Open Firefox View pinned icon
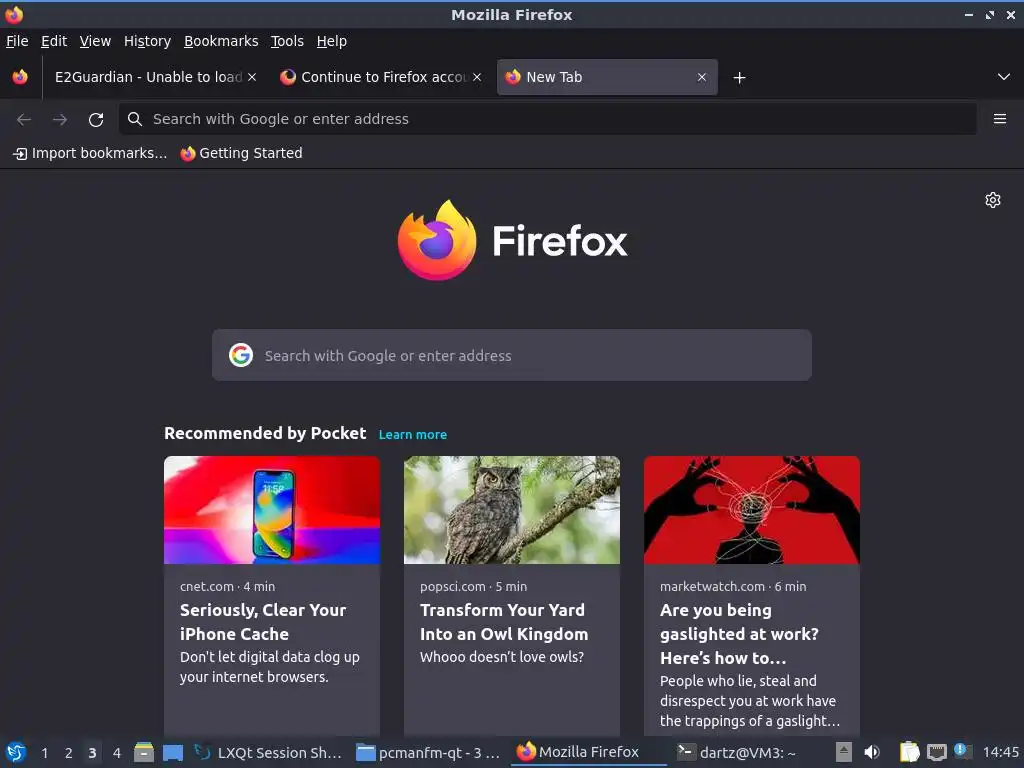Viewport: 1024px width, 768px height. point(20,77)
